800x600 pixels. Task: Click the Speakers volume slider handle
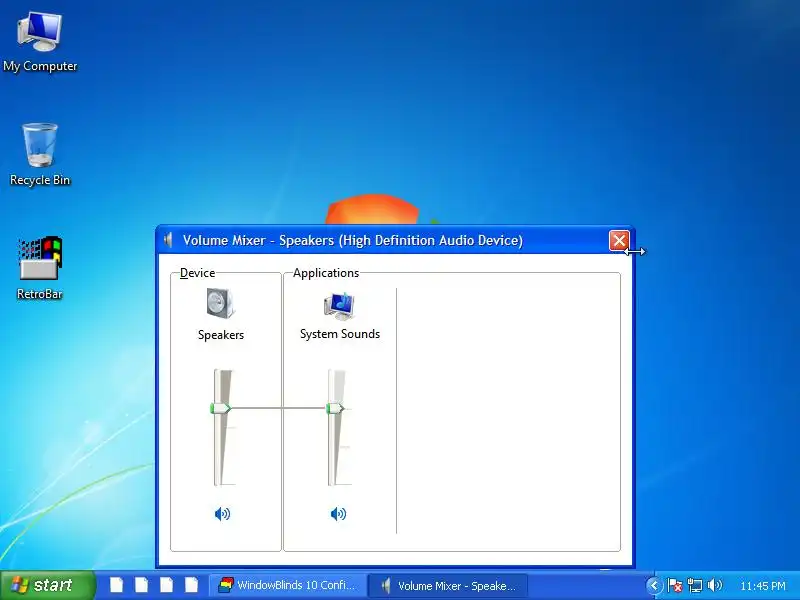click(220, 408)
